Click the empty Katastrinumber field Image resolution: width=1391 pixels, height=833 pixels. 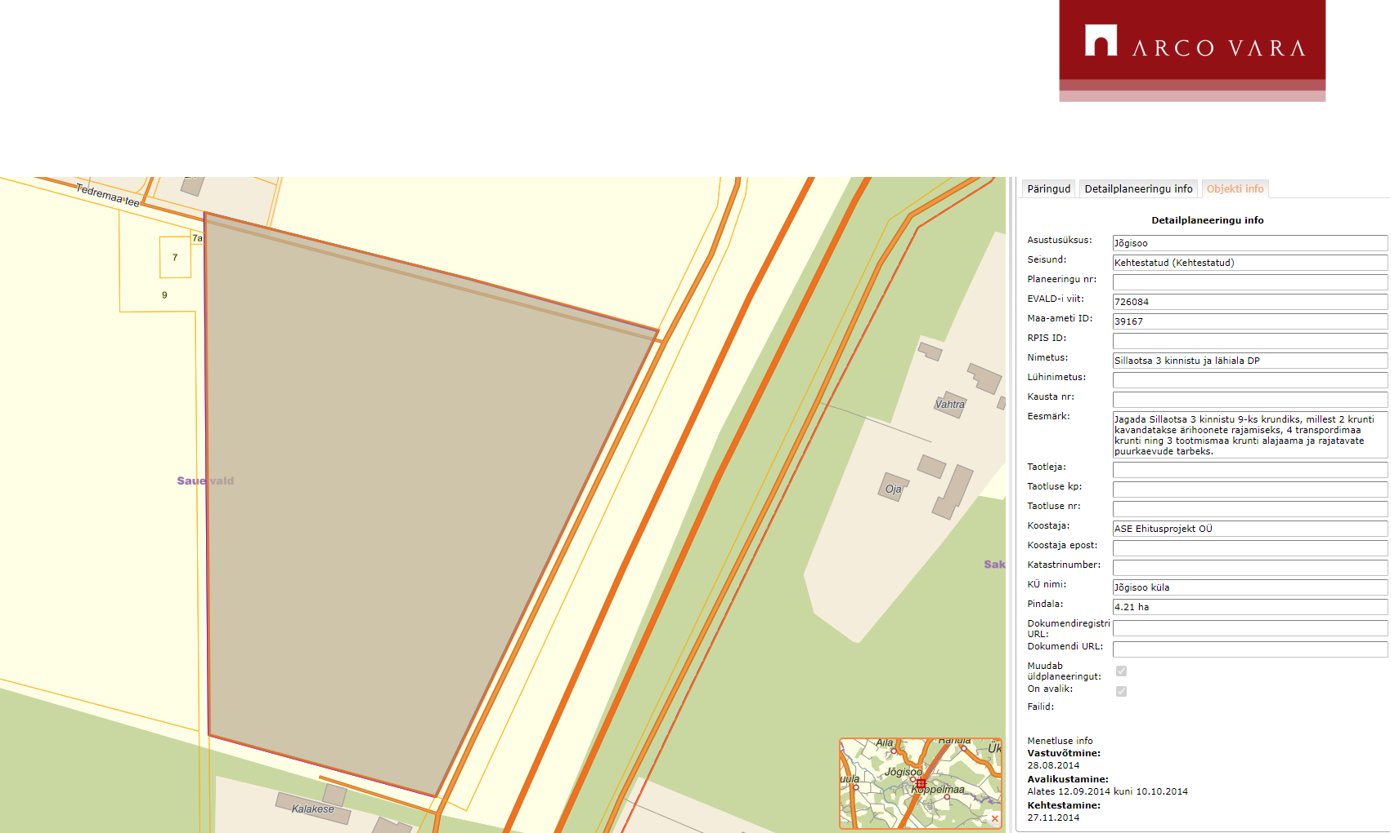(1250, 568)
